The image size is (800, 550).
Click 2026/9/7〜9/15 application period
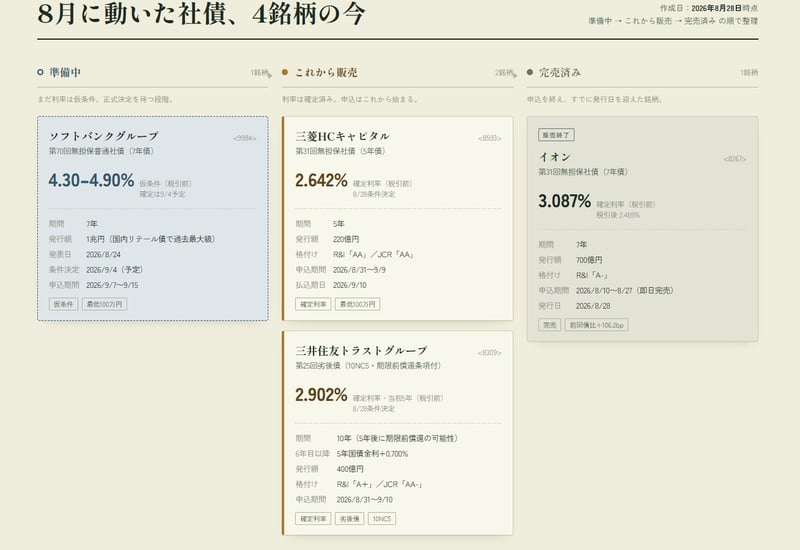112,285
